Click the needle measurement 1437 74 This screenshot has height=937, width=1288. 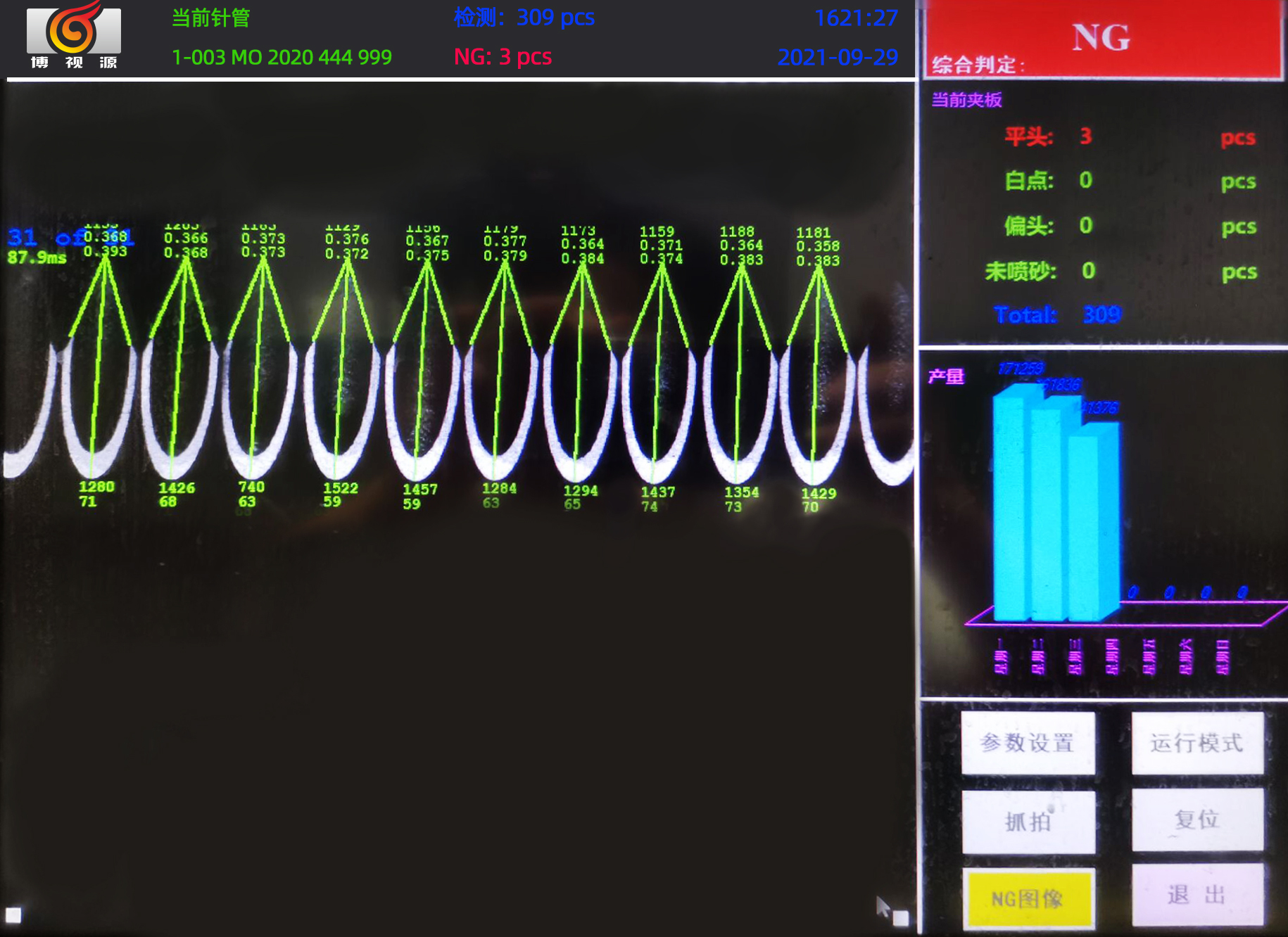click(x=657, y=499)
